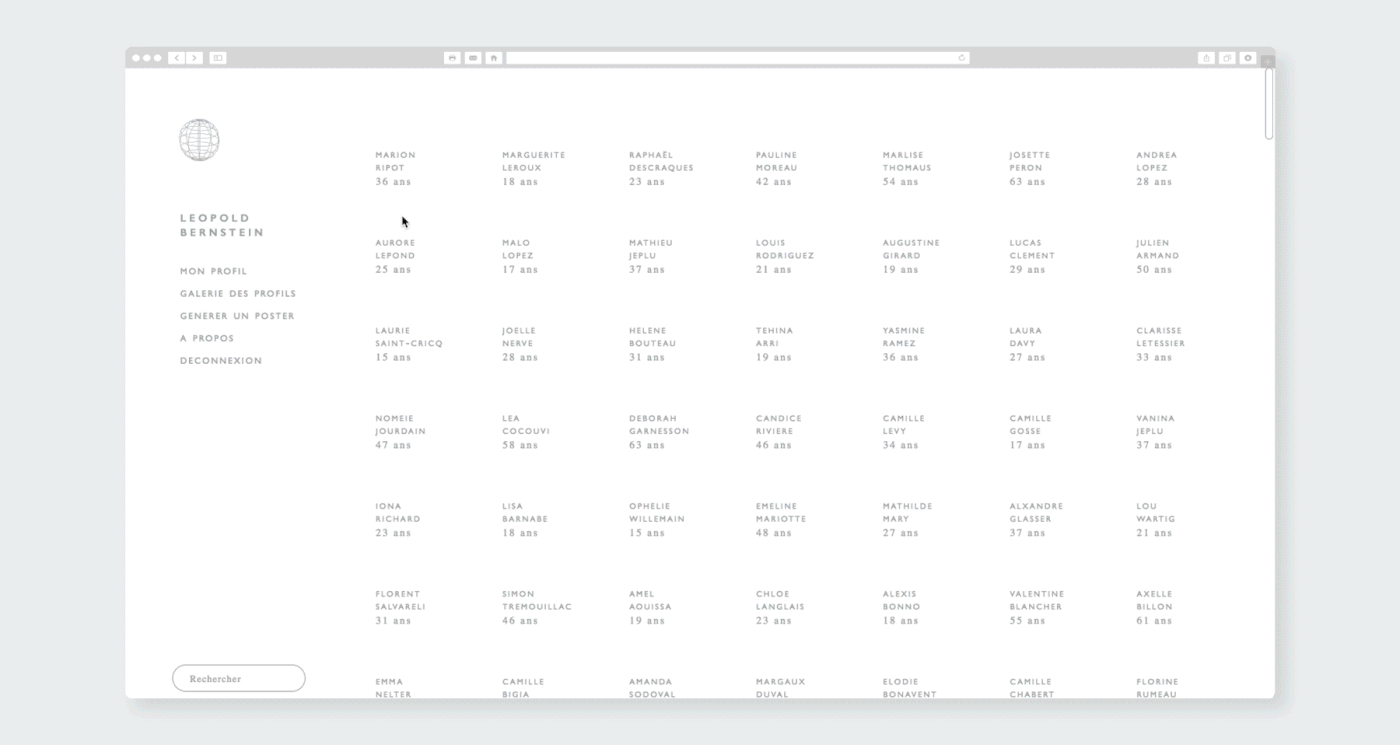The height and width of the screenshot is (745, 1400).
Task: Click the print icon in toolbar
Action: (452, 58)
